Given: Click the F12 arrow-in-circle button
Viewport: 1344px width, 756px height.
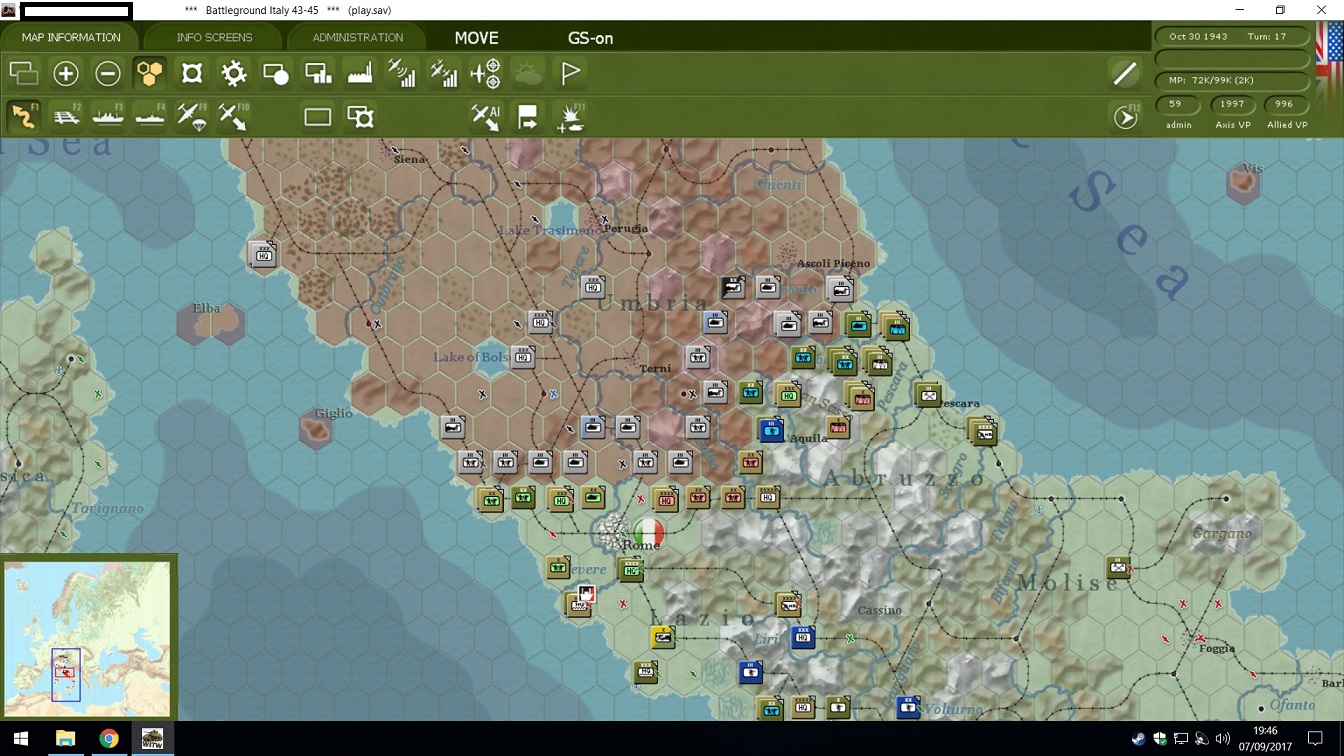Looking at the screenshot, I should (1126, 117).
